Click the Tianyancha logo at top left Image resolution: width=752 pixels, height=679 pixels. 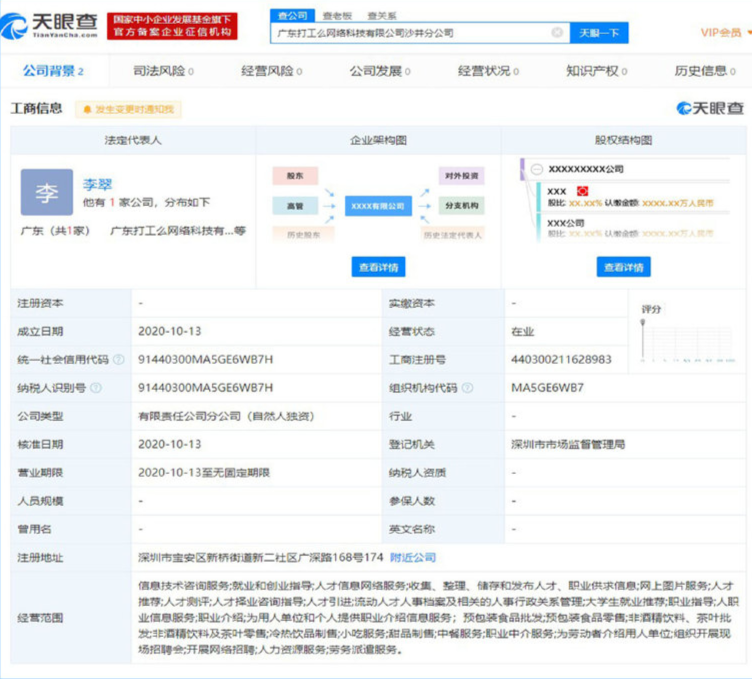pyautogui.click(x=49, y=25)
